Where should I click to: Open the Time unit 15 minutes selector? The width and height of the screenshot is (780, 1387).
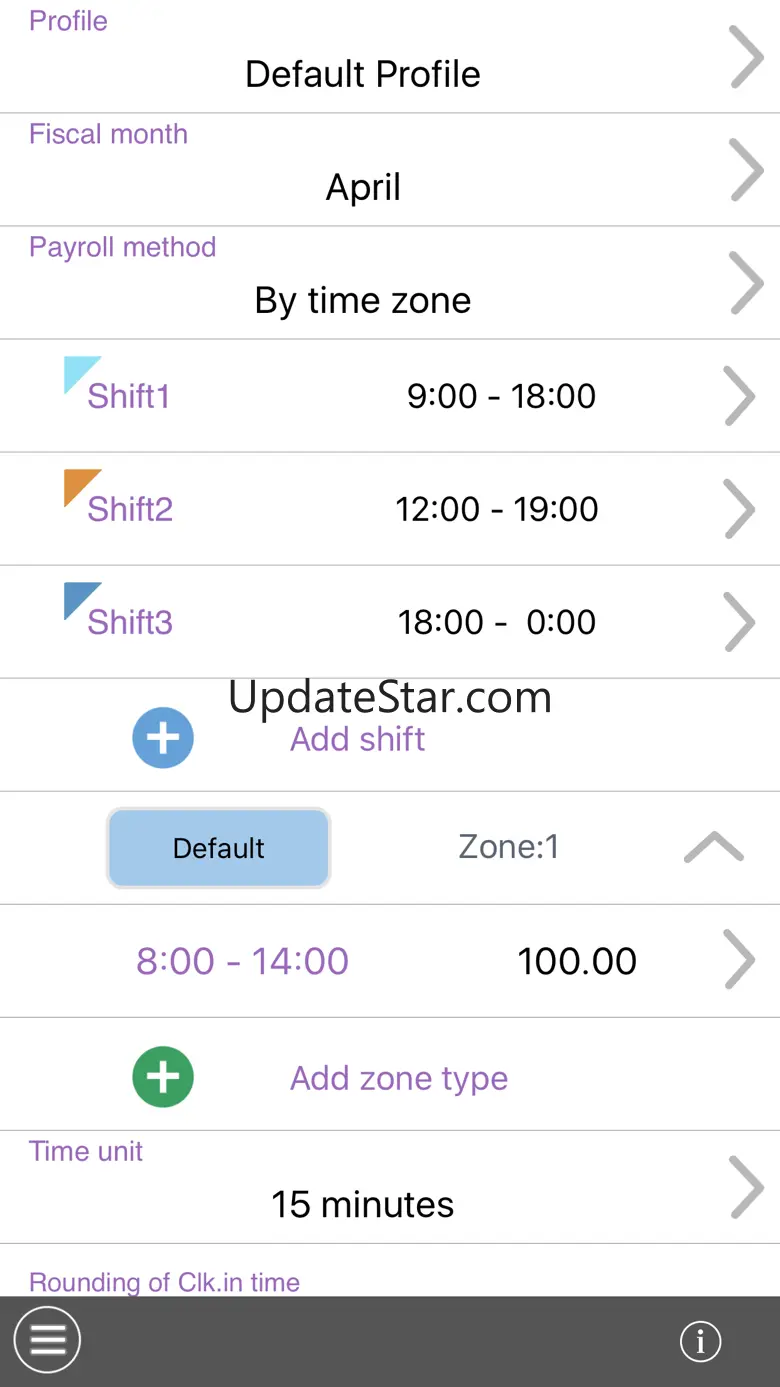coord(390,1188)
